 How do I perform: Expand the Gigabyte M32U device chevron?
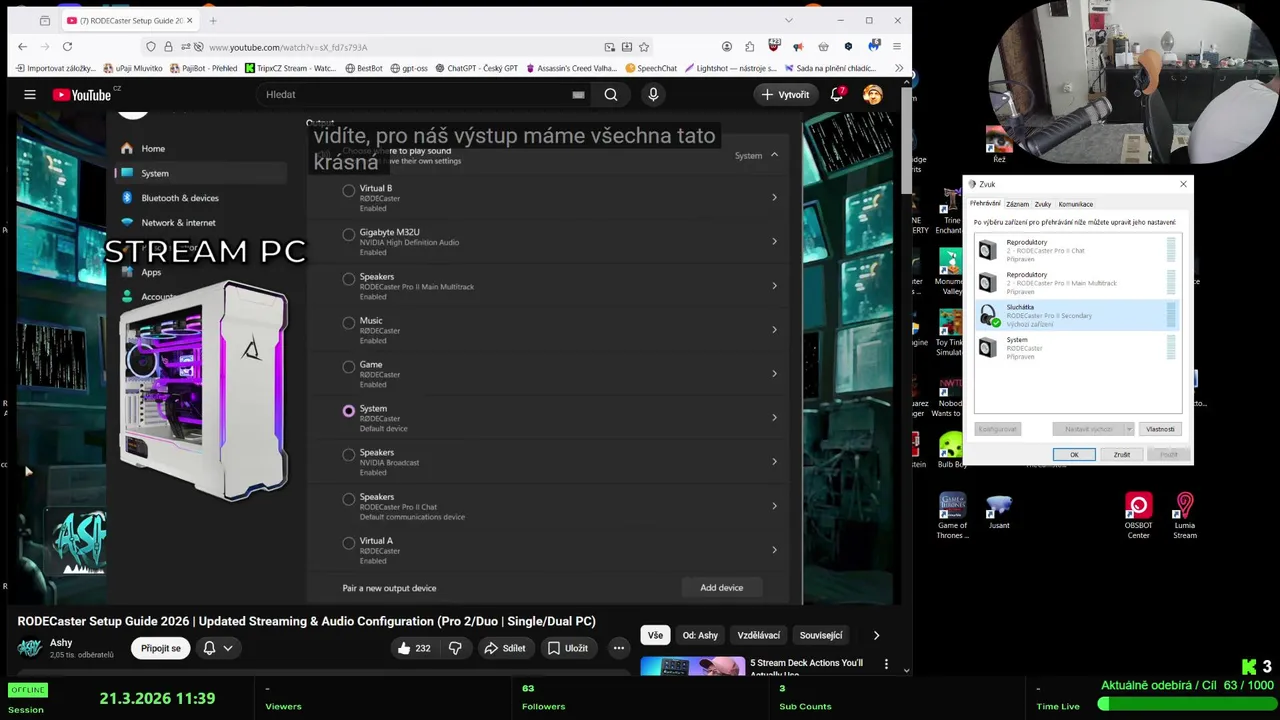point(774,241)
